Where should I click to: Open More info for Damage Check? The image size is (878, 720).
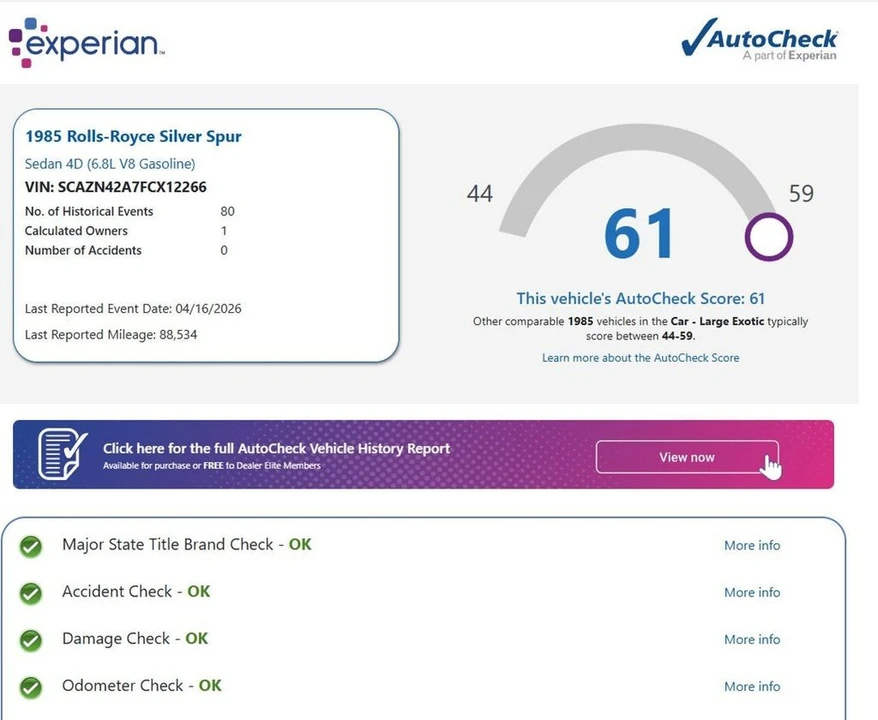pos(752,639)
